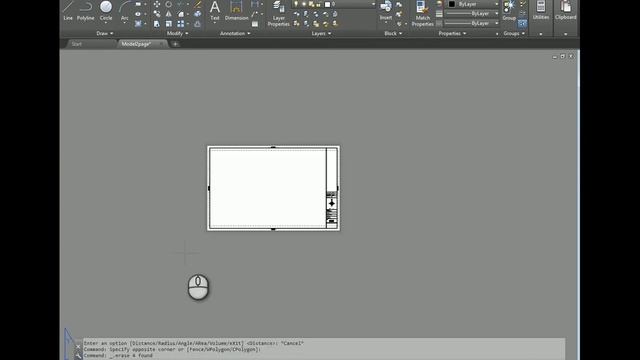The image size is (640, 360).
Task: Select the Polyline tool
Action: (x=86, y=11)
